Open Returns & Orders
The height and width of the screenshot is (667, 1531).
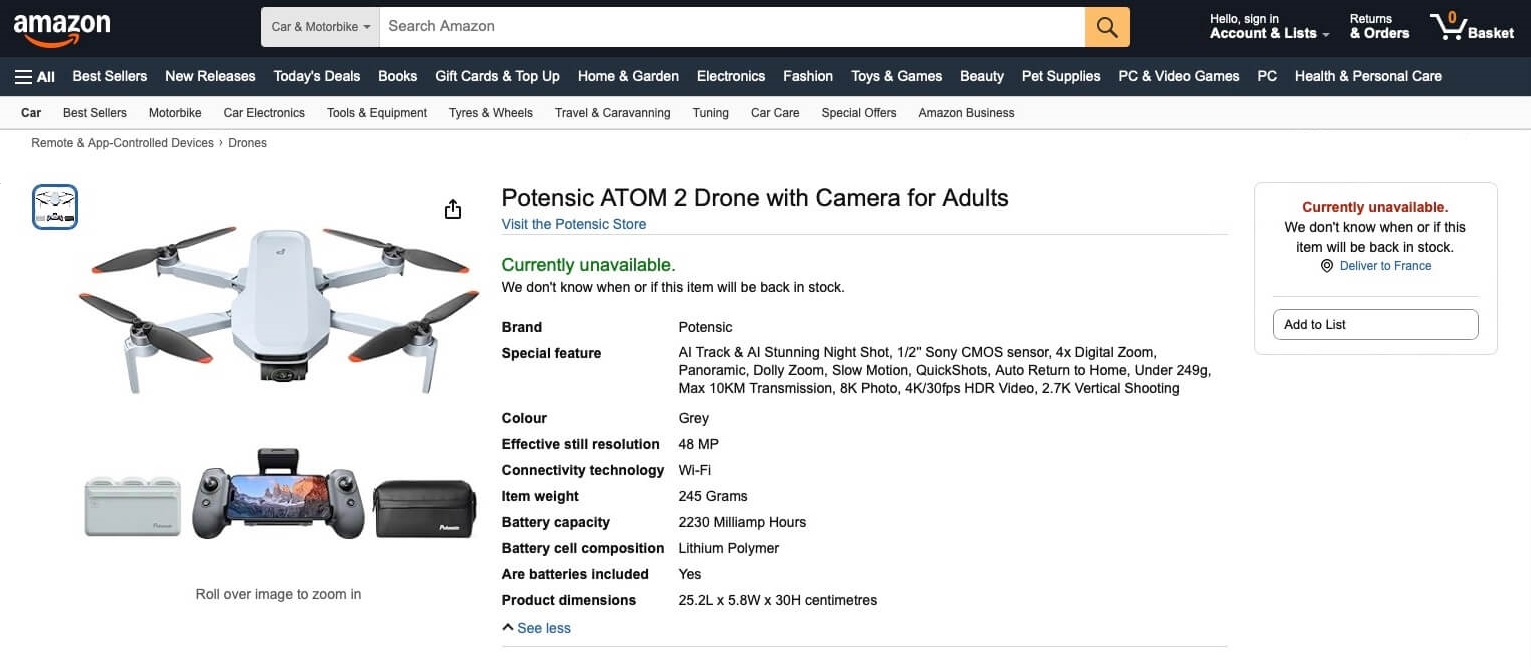click(x=1379, y=26)
